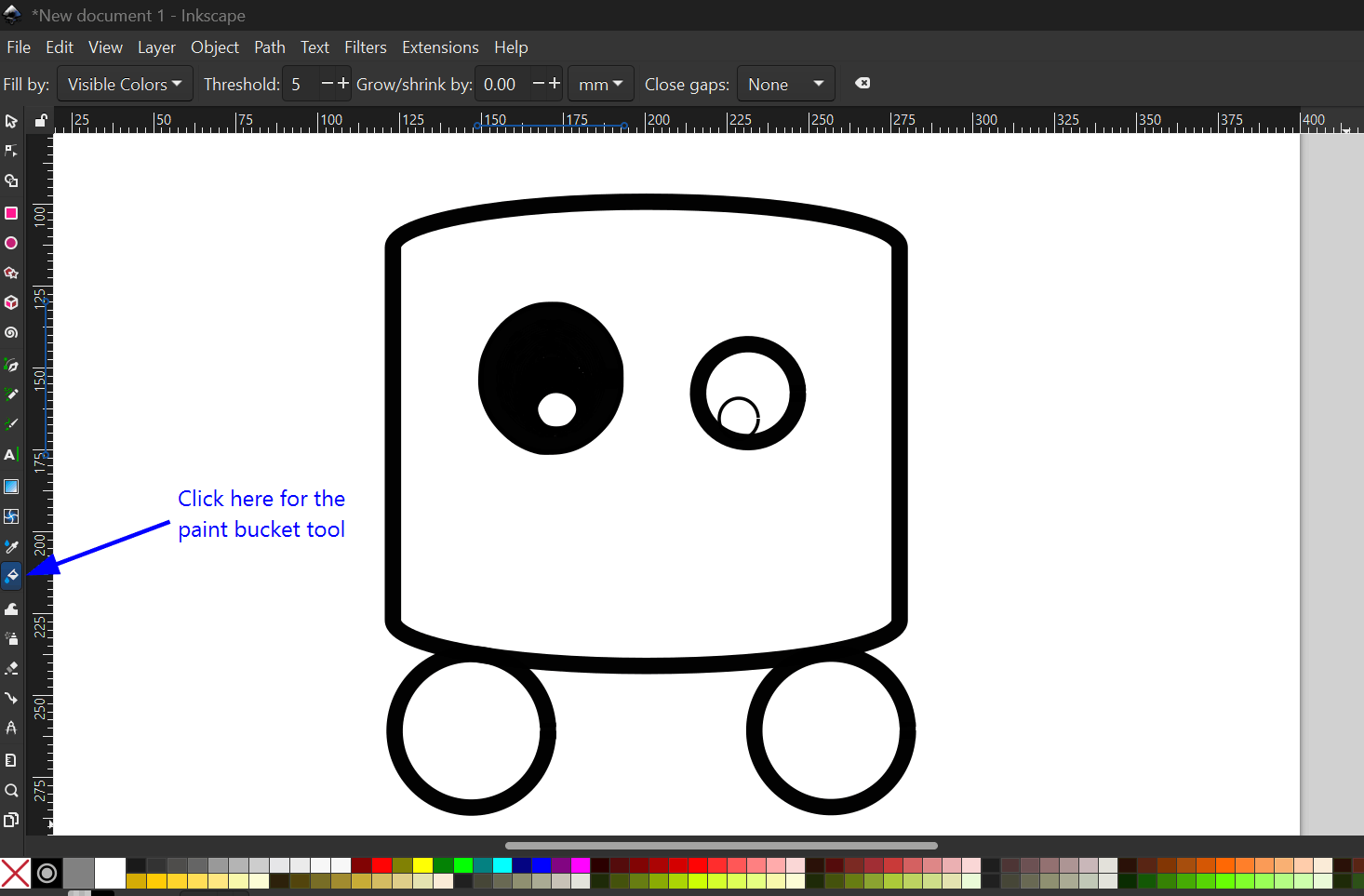
Task: Activate the Spiral tool
Action: coord(11,332)
